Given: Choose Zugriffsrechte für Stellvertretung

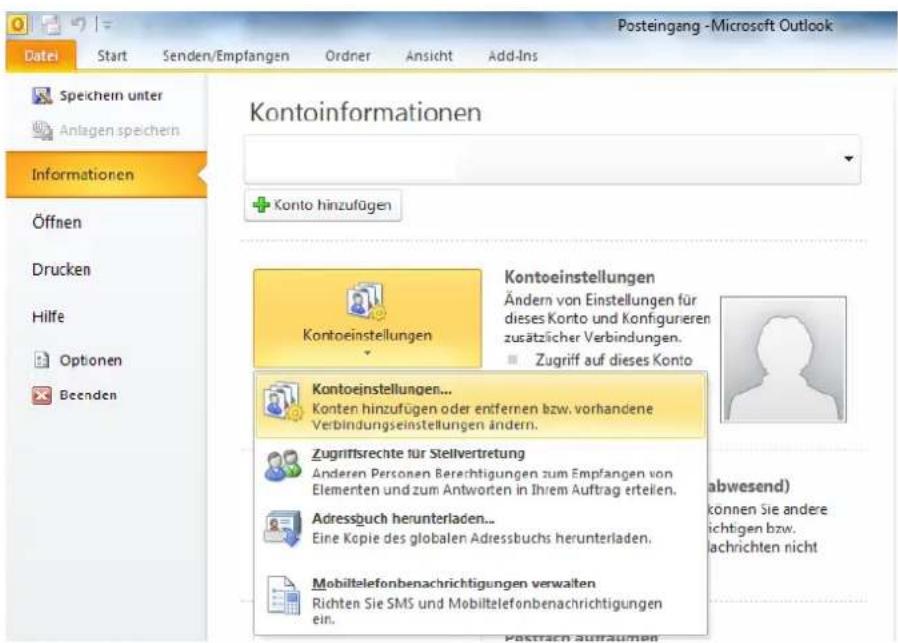Looking at the screenshot, I should [x=480, y=471].
